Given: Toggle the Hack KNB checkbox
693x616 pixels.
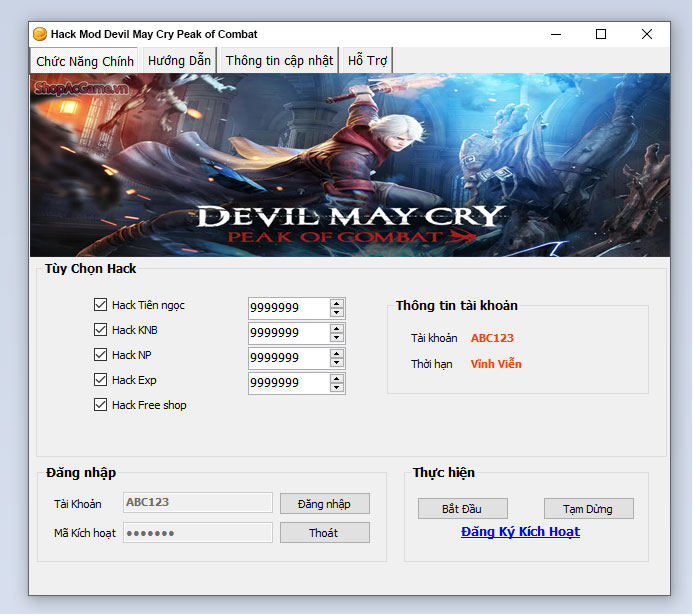Looking at the screenshot, I should (x=100, y=330).
